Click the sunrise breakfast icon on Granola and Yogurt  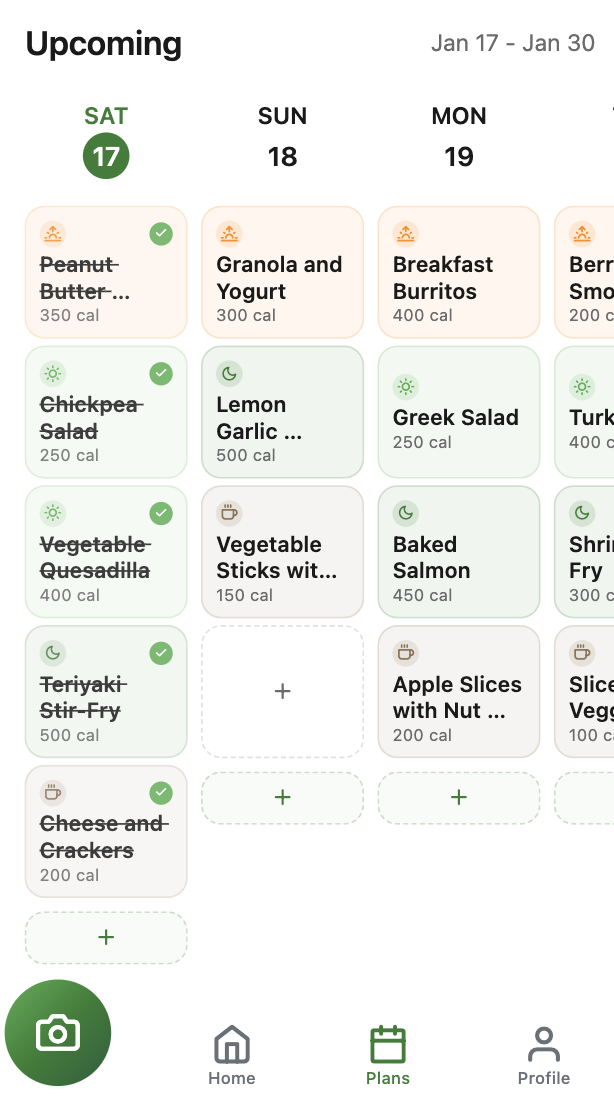point(229,233)
